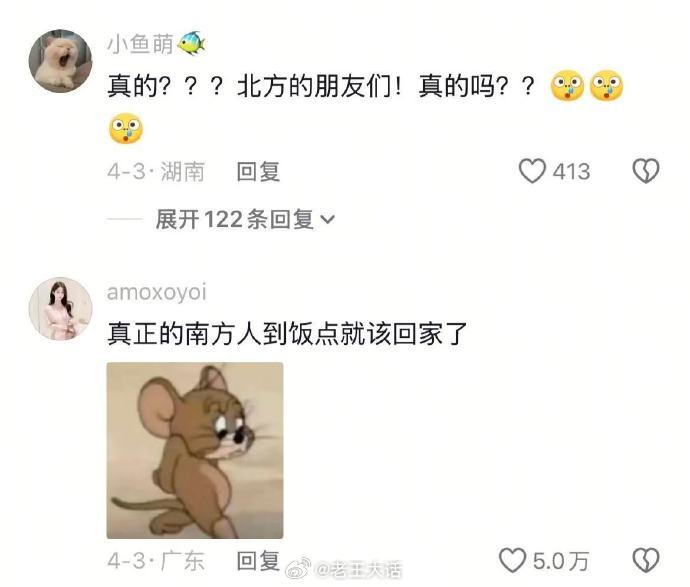Like amoxoyoi's comment with heart icon
Screen dimensions: 690x587
[512, 560]
